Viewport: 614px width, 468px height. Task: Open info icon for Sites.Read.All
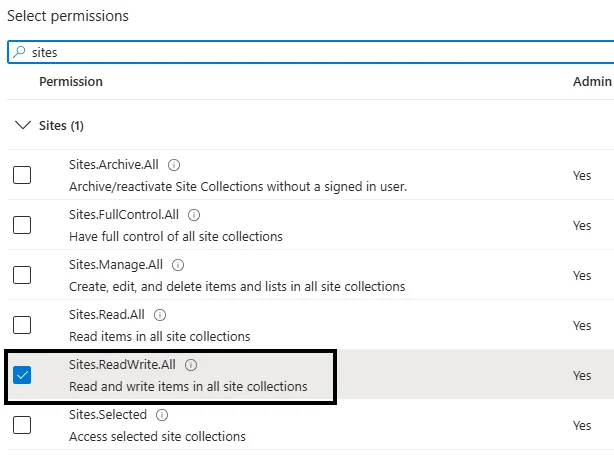(x=160, y=315)
